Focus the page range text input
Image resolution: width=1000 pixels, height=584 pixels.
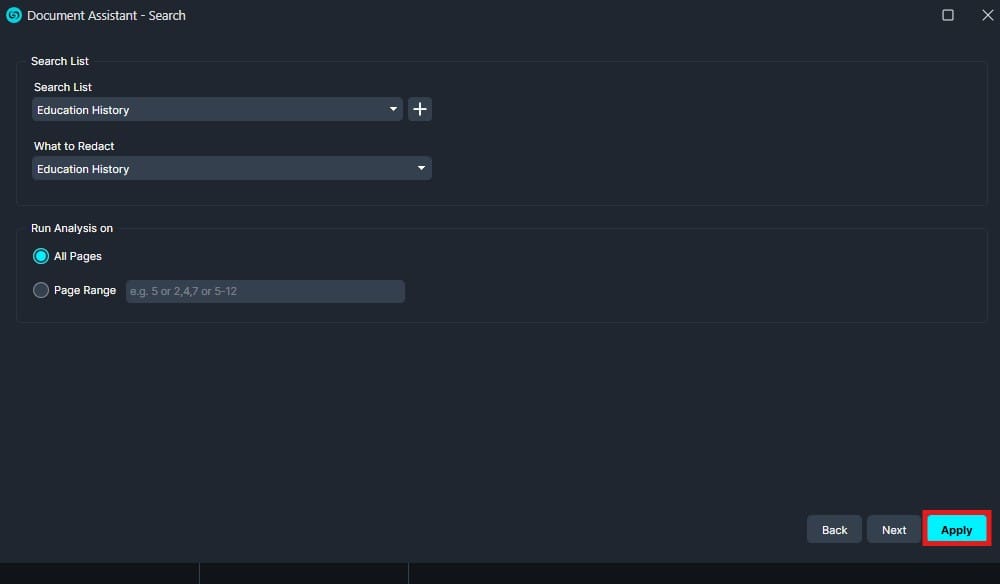(x=265, y=291)
